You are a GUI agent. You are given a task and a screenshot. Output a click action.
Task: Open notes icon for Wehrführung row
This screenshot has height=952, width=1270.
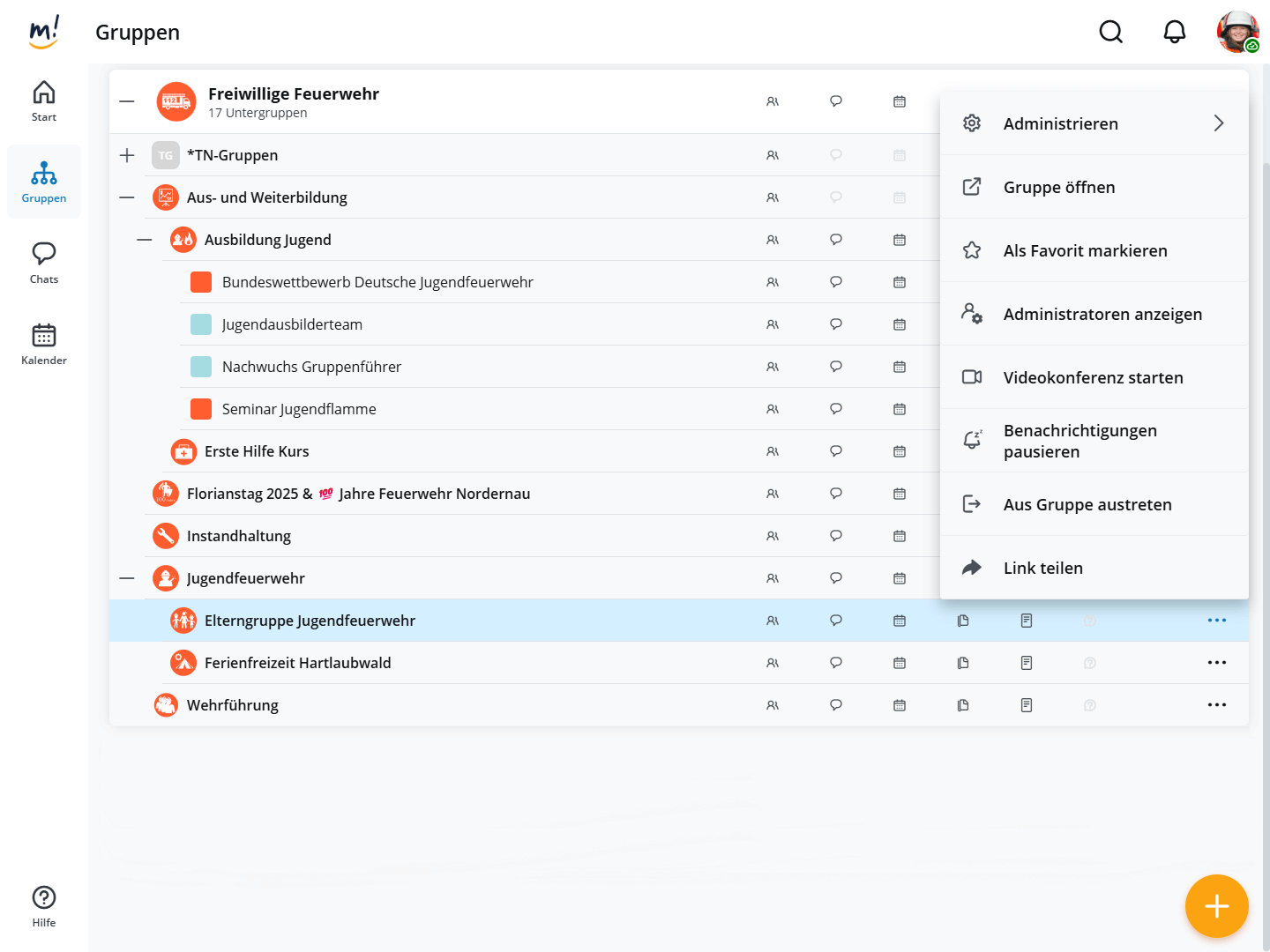1027,705
